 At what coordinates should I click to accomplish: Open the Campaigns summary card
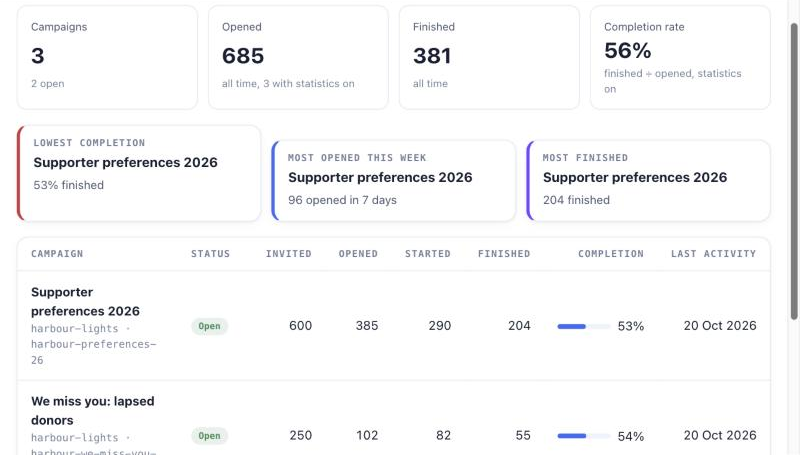click(107, 57)
